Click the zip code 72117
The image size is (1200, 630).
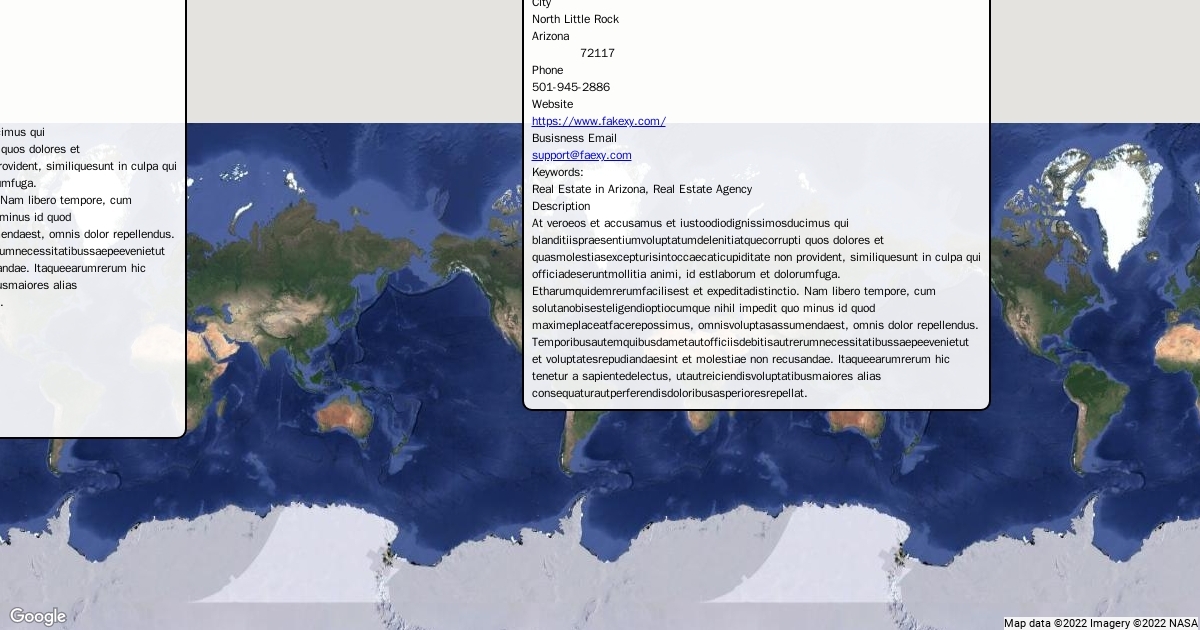click(x=597, y=53)
